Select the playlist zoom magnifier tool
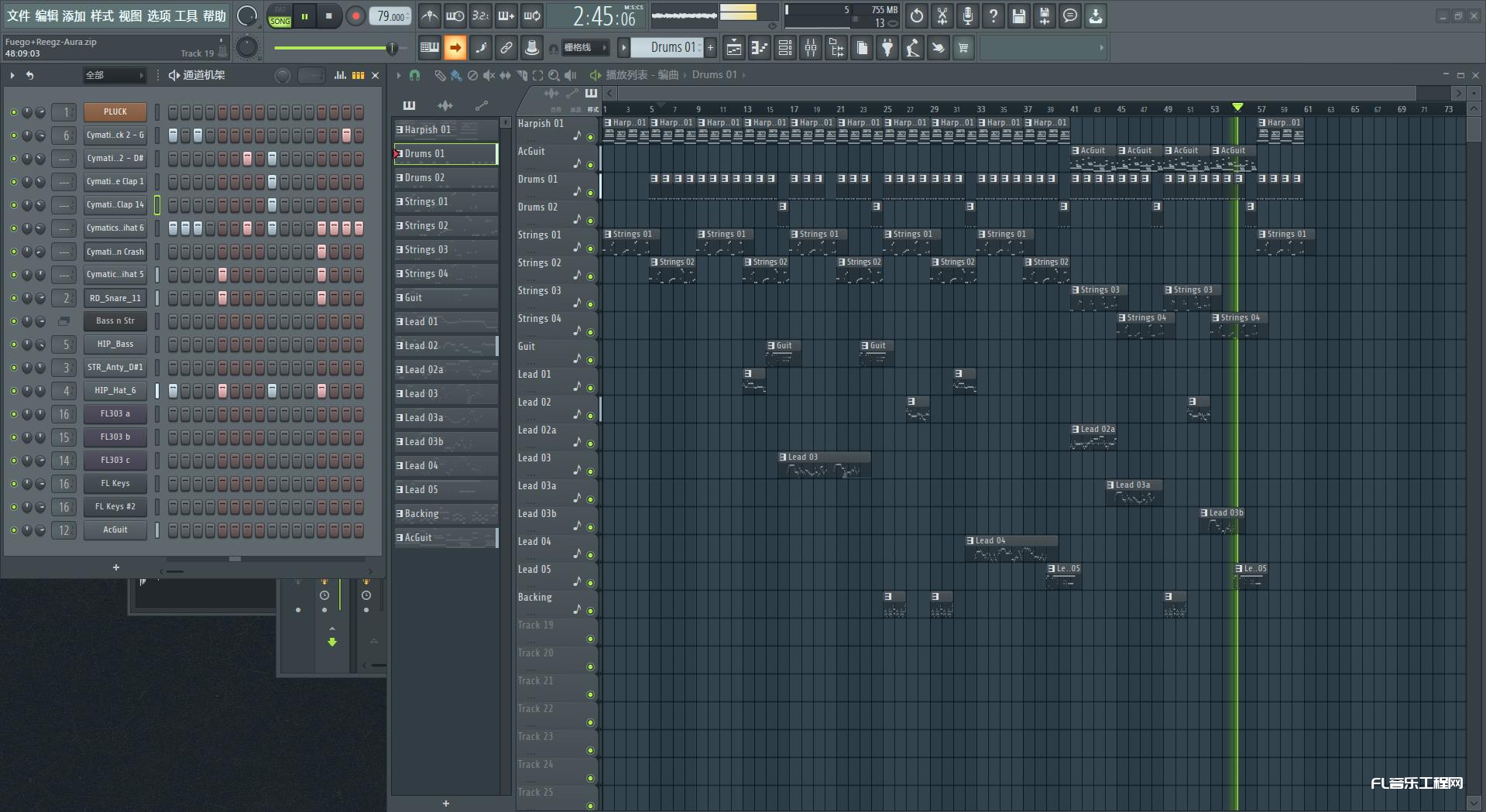 tap(554, 75)
